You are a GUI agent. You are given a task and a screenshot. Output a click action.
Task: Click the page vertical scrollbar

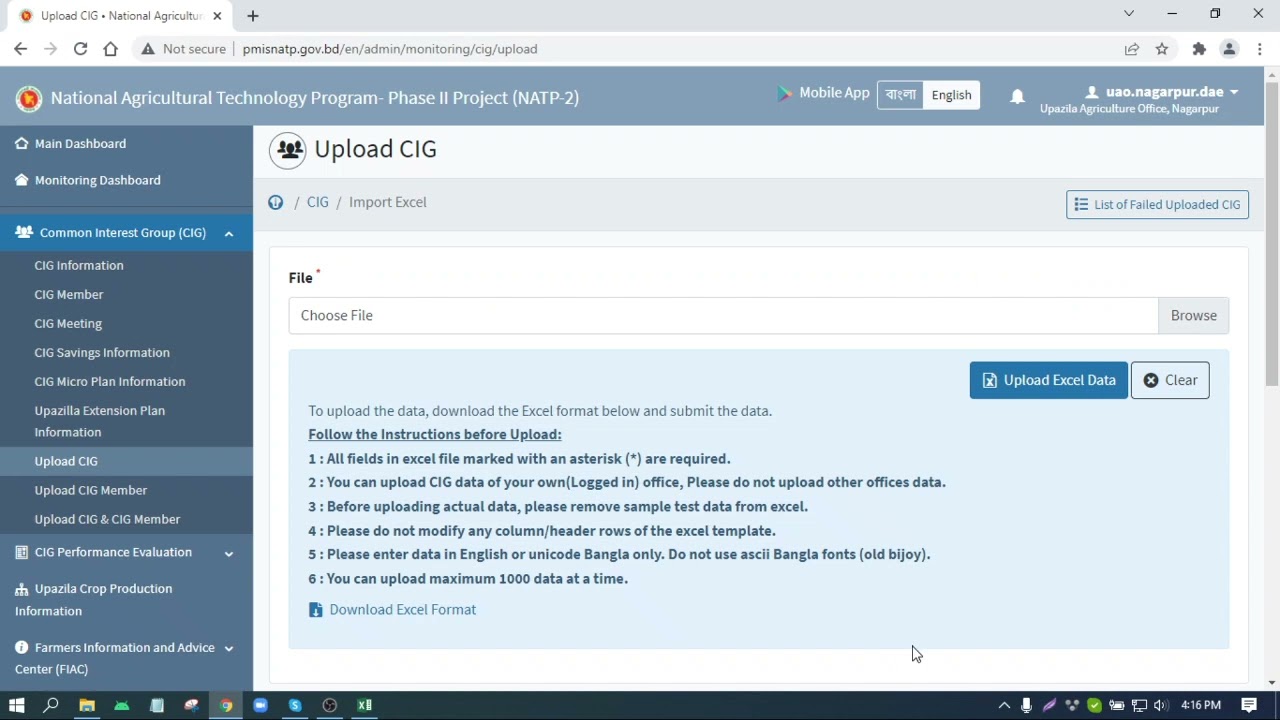pyautogui.click(x=1272, y=235)
